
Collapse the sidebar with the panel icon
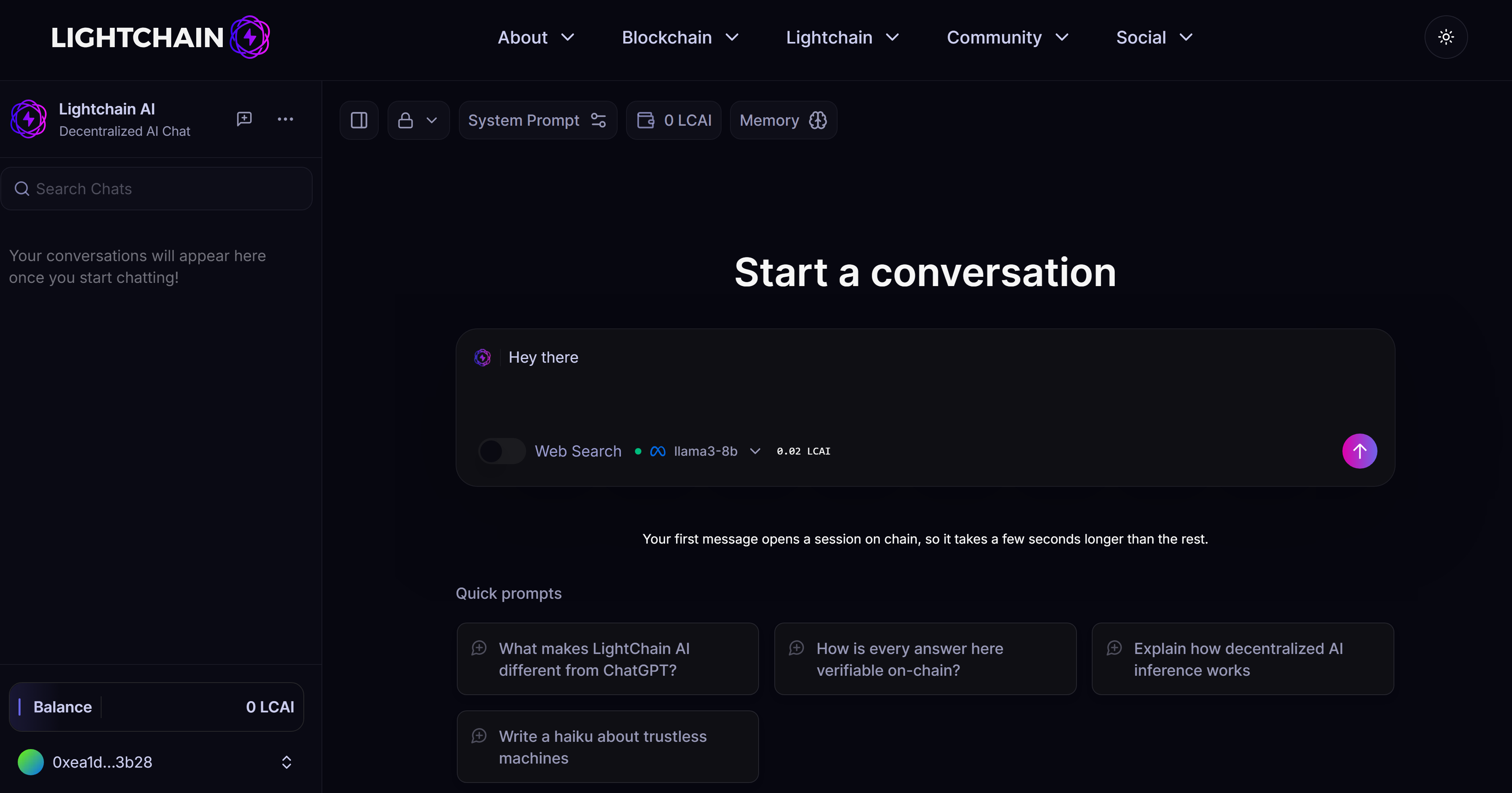(x=359, y=120)
